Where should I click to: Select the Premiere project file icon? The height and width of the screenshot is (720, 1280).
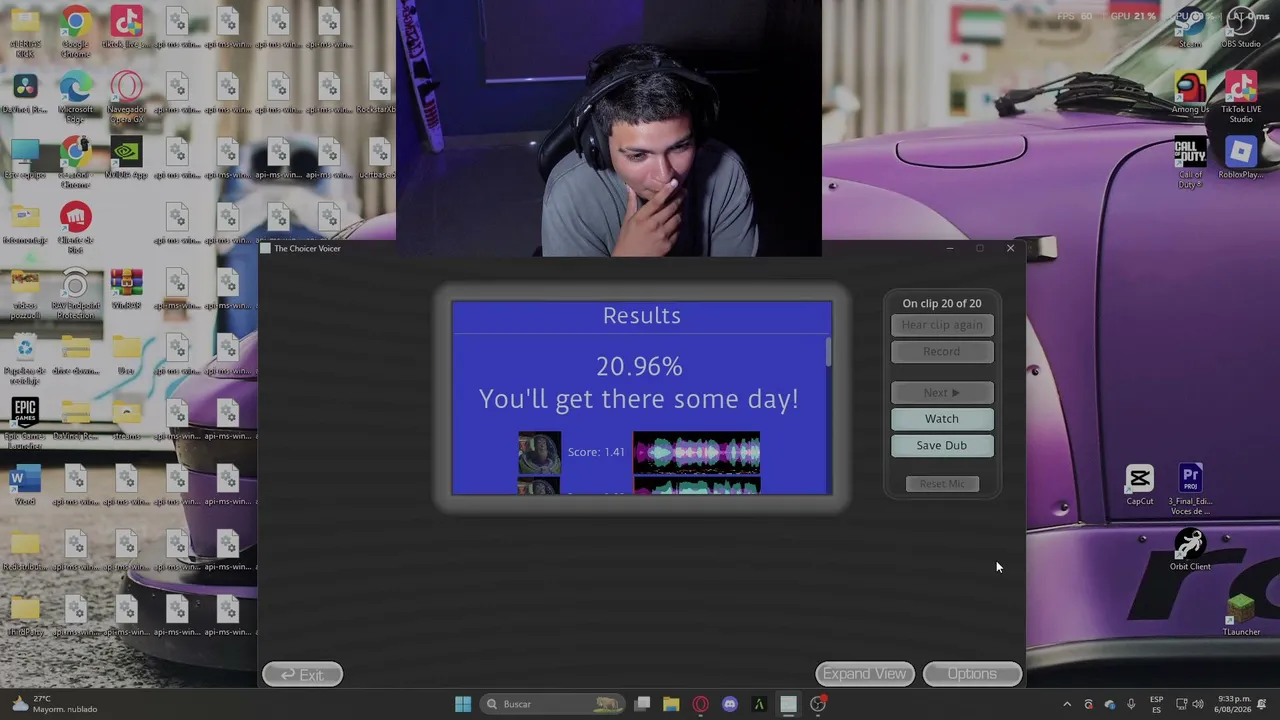click(1190, 490)
